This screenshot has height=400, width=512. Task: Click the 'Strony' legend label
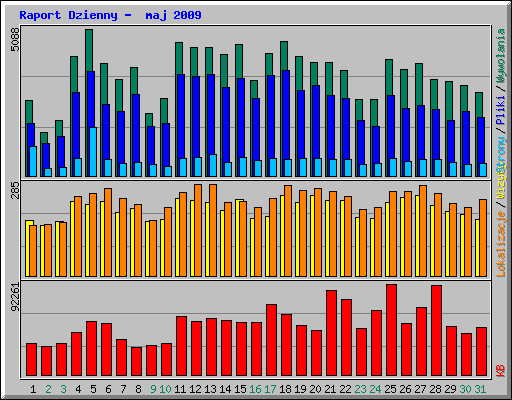[x=501, y=154]
